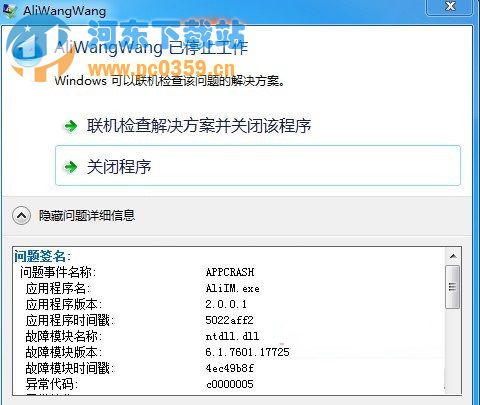Click the scrollbar up arrow in details box
The width and height of the screenshot is (480, 405).
(x=453, y=256)
